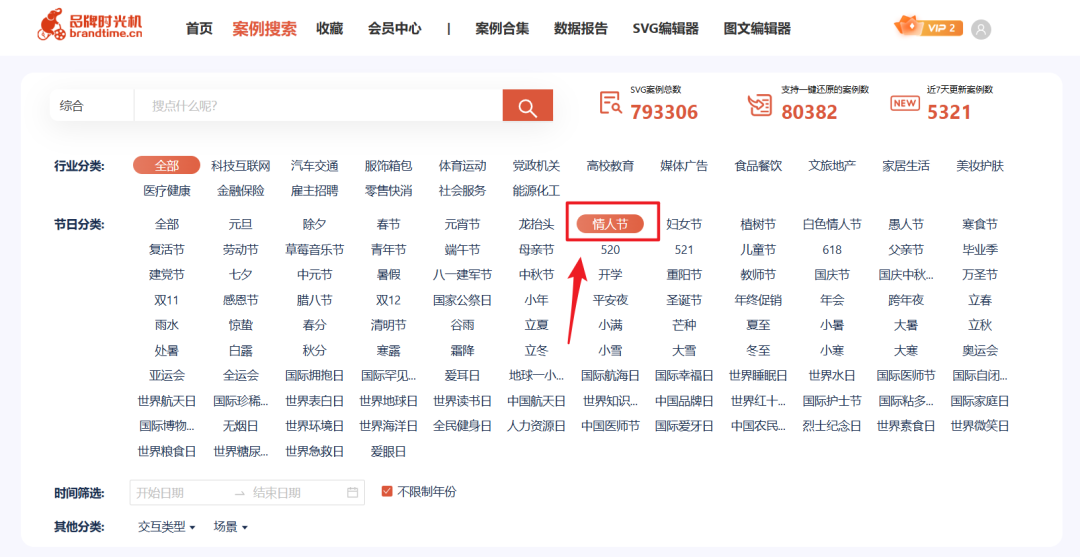This screenshot has width=1080, height=557.
Task: Filter by 能源化工 industry
Action: (x=536, y=191)
